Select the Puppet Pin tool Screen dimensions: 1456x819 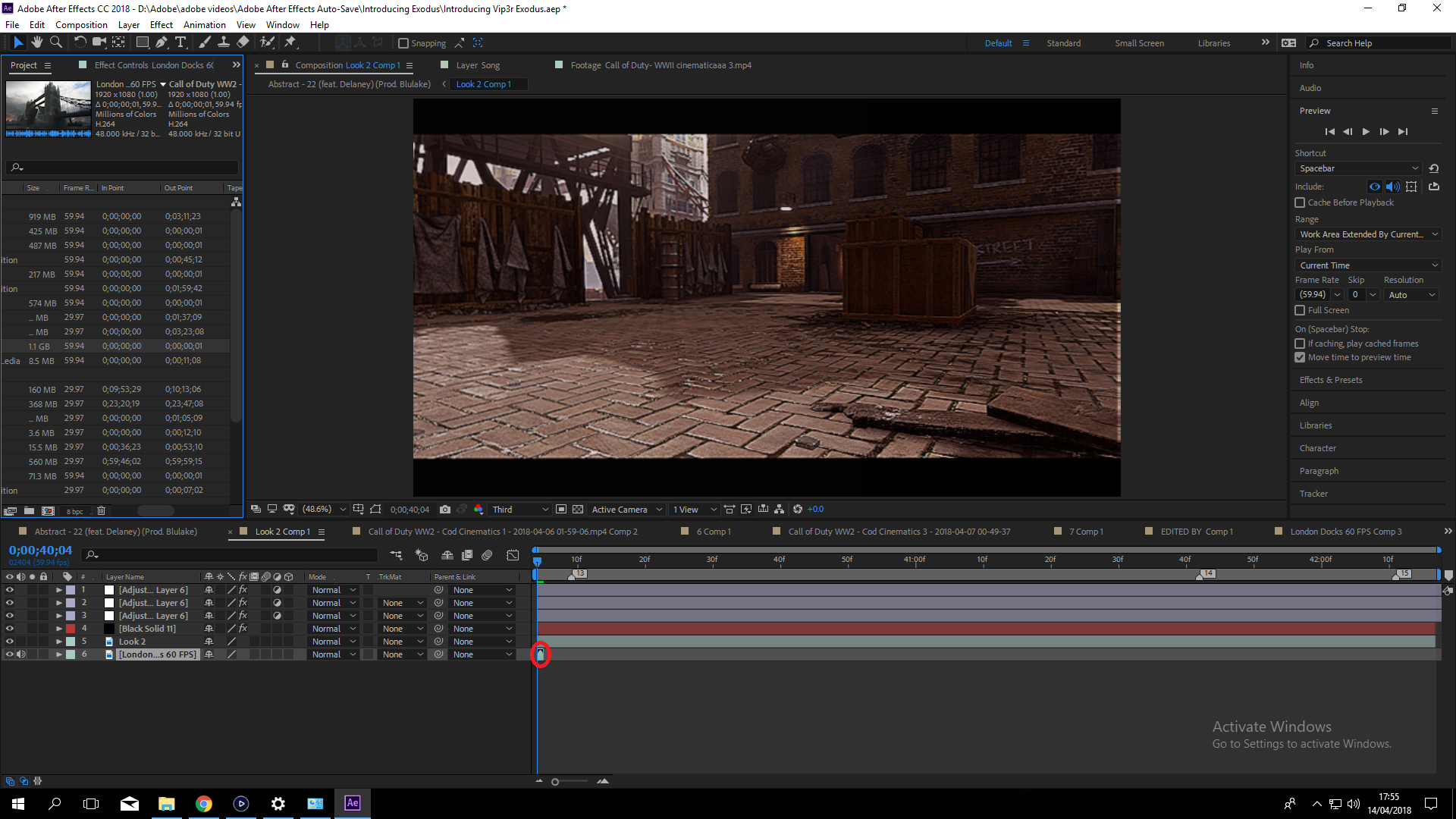point(290,42)
